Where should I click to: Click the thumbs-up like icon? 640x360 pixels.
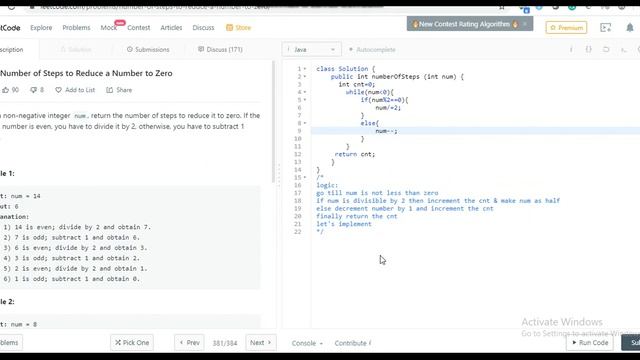[x=5, y=90]
